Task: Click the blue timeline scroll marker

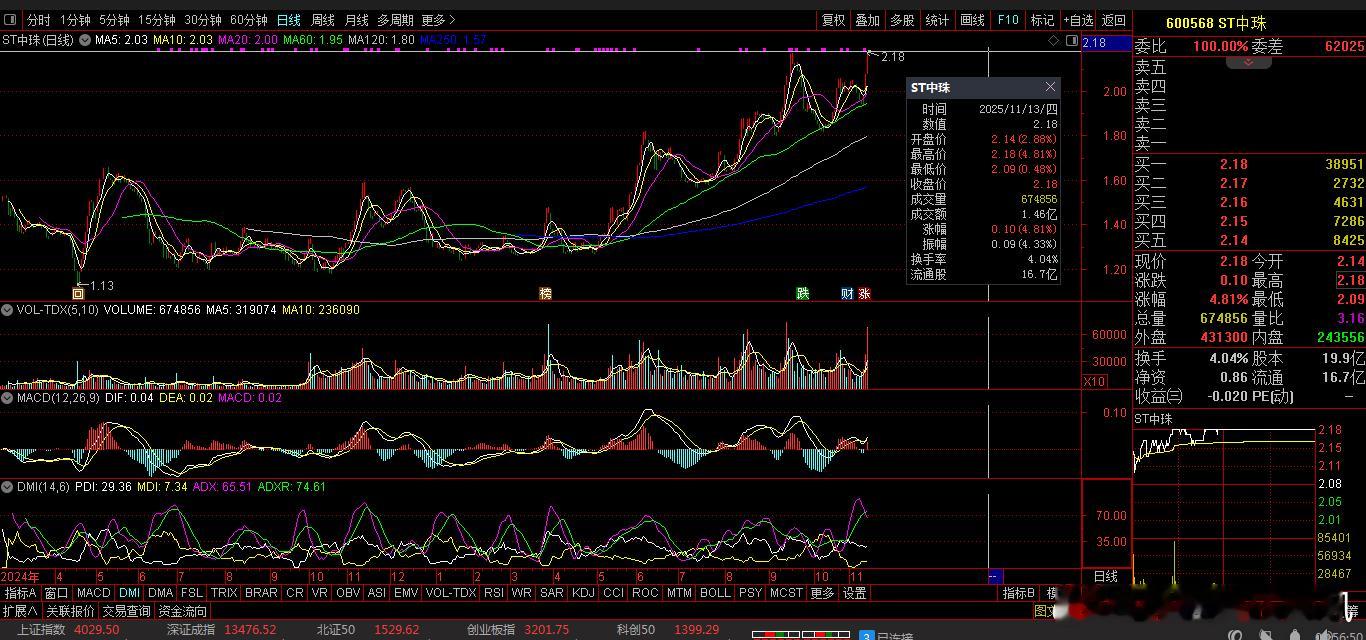Action: pos(994,577)
